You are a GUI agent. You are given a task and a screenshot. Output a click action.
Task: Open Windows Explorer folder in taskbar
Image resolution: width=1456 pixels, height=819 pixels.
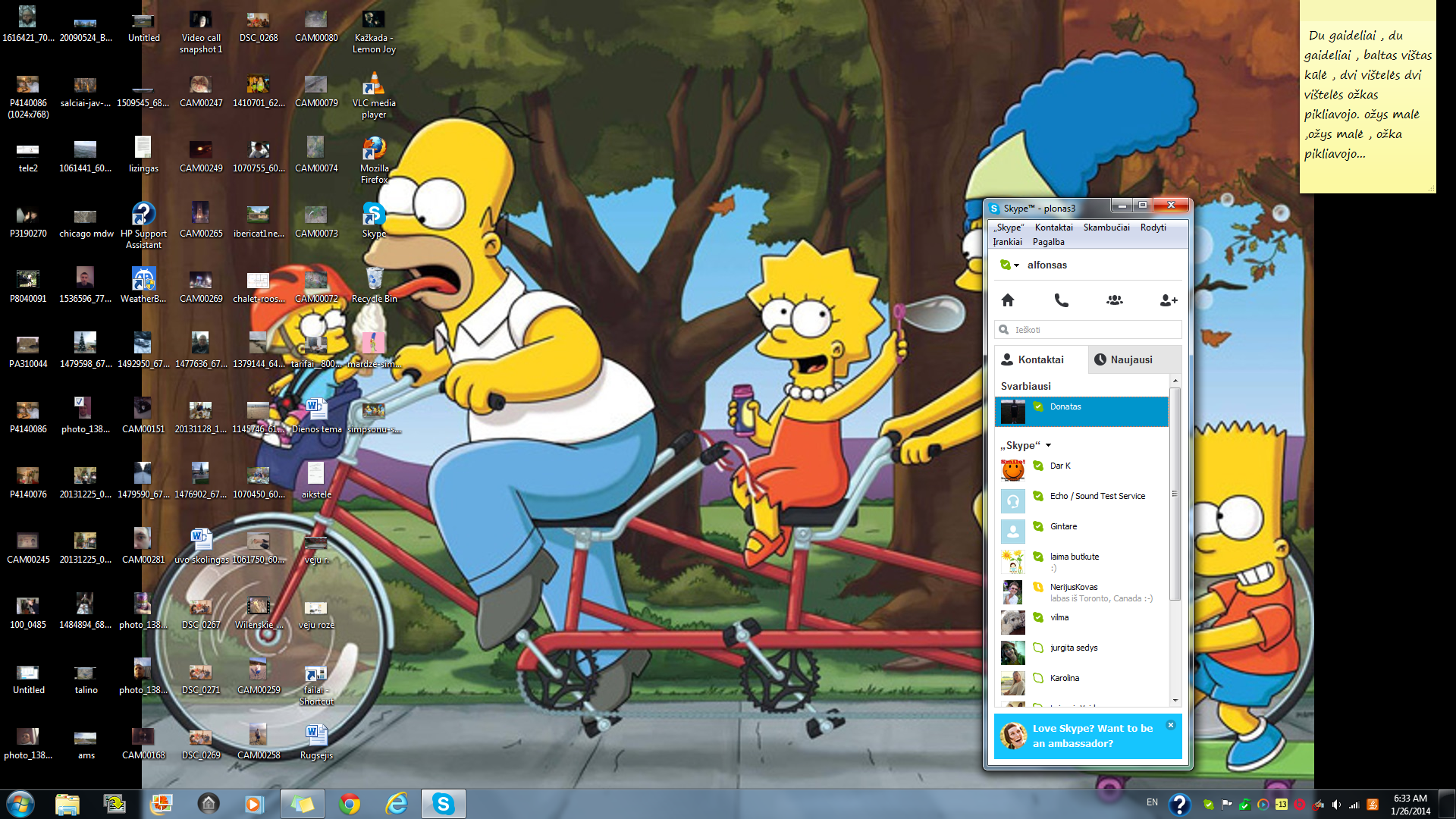[67, 804]
